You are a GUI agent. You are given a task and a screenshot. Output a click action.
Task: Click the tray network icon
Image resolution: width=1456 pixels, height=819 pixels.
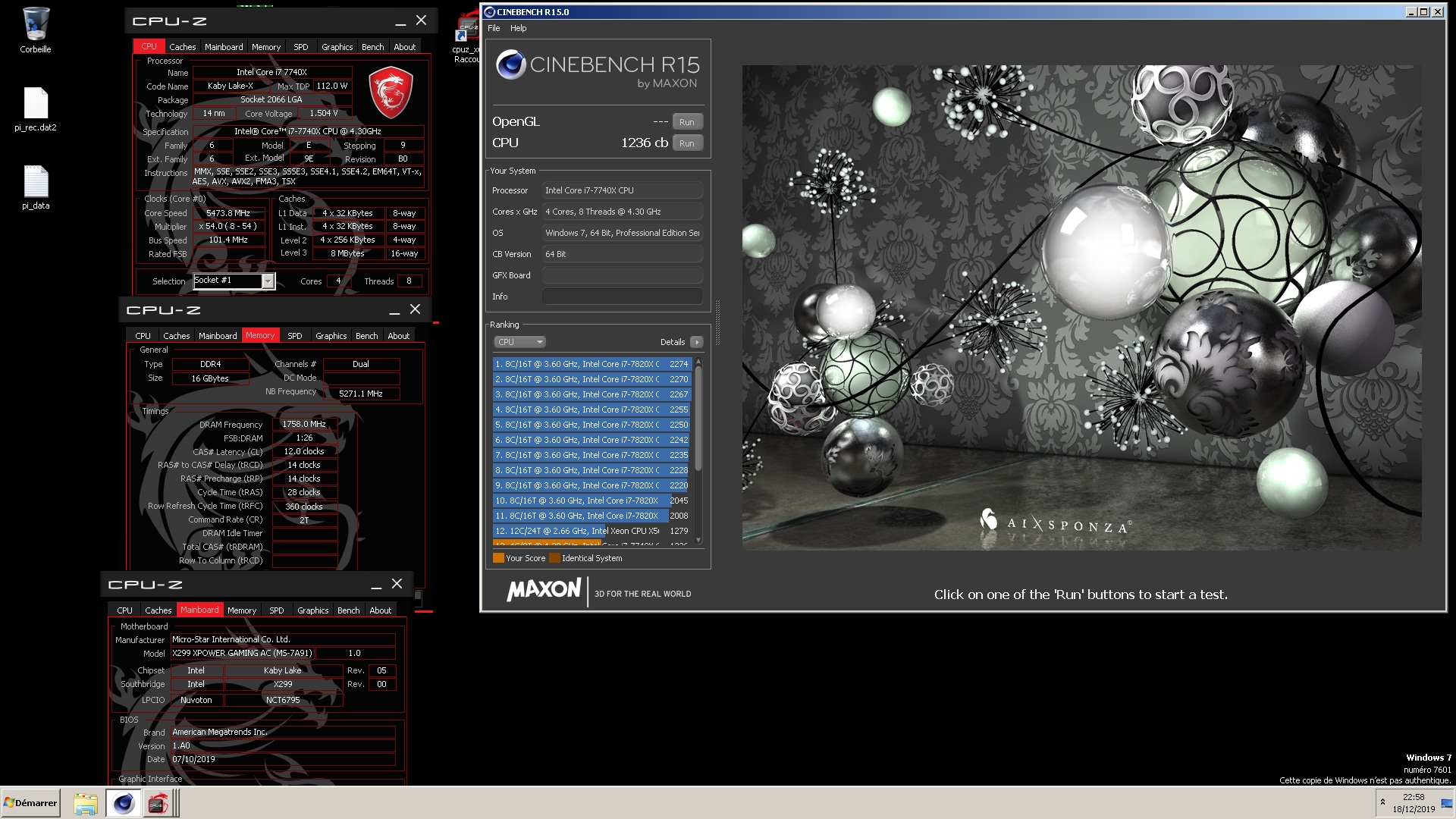(1445, 803)
